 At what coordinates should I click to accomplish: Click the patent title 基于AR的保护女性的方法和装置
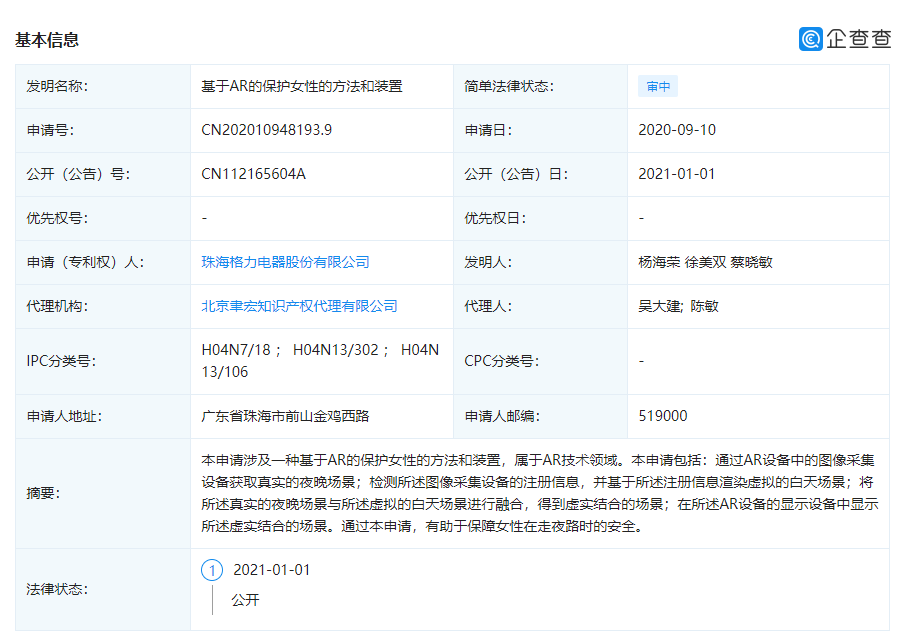click(x=302, y=86)
